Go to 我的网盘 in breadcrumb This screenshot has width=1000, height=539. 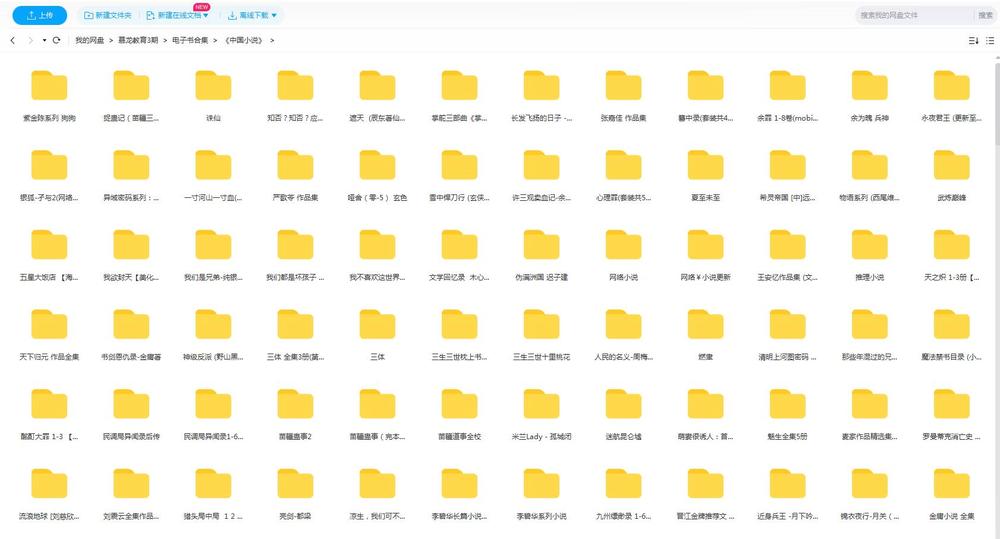(89, 40)
